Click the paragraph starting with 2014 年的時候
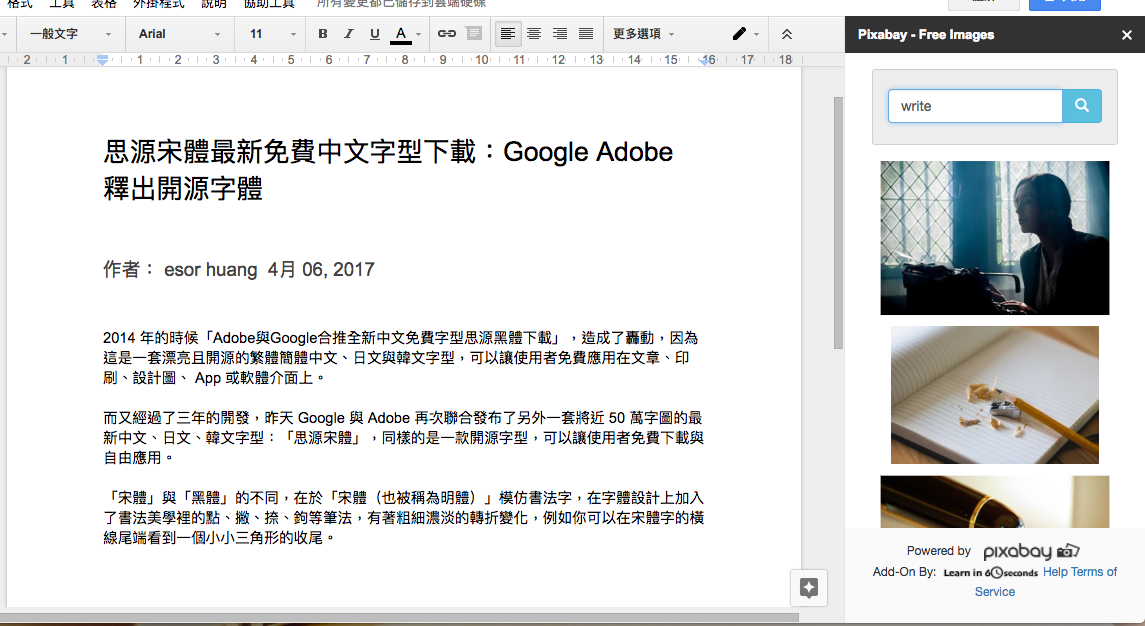This screenshot has width=1145, height=626. pyautogui.click(x=401, y=358)
